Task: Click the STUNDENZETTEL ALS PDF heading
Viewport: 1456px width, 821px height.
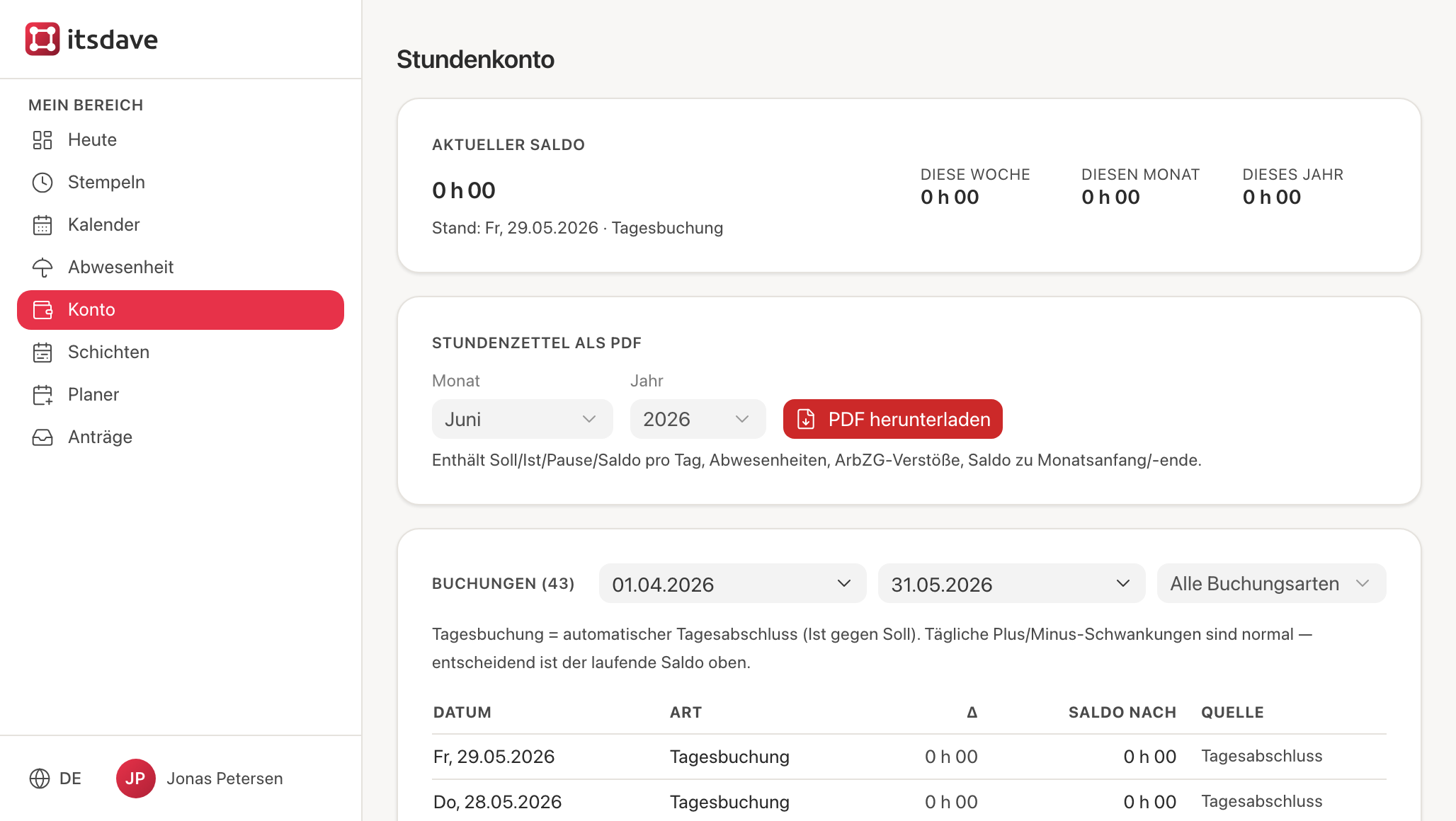Action: point(537,343)
